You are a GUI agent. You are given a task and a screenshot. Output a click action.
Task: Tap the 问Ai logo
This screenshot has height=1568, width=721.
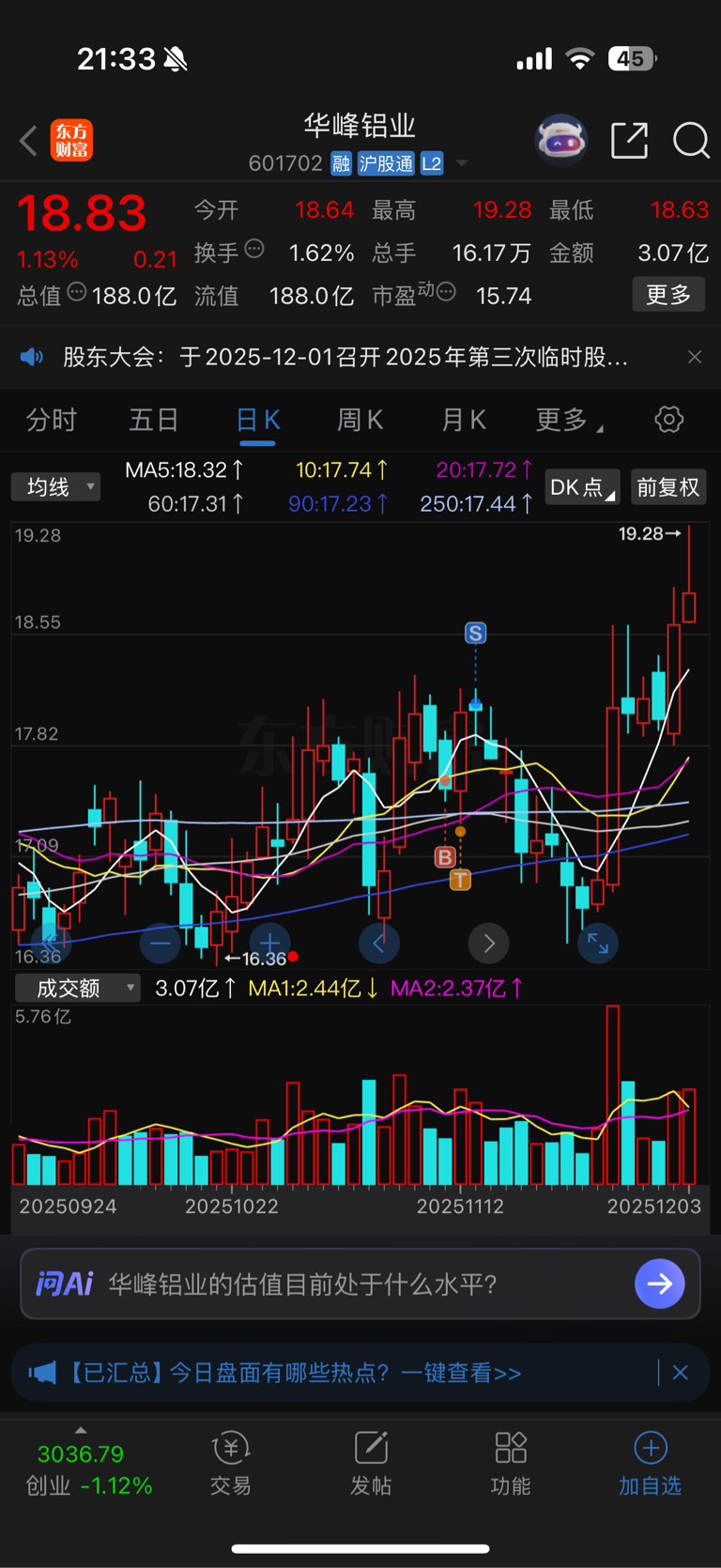pos(64,1284)
